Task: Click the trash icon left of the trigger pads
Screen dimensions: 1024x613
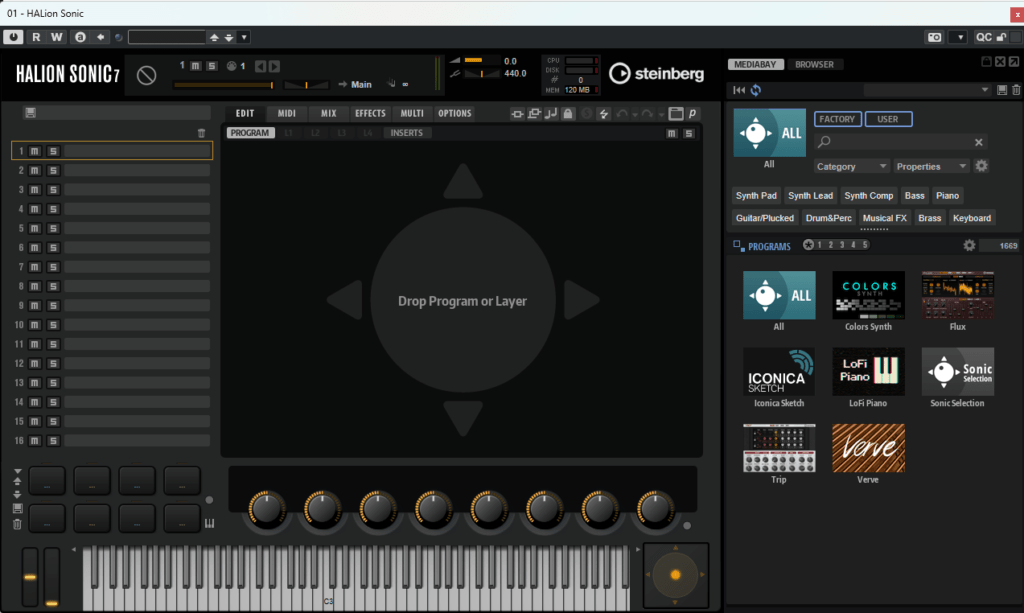Action: 18,524
